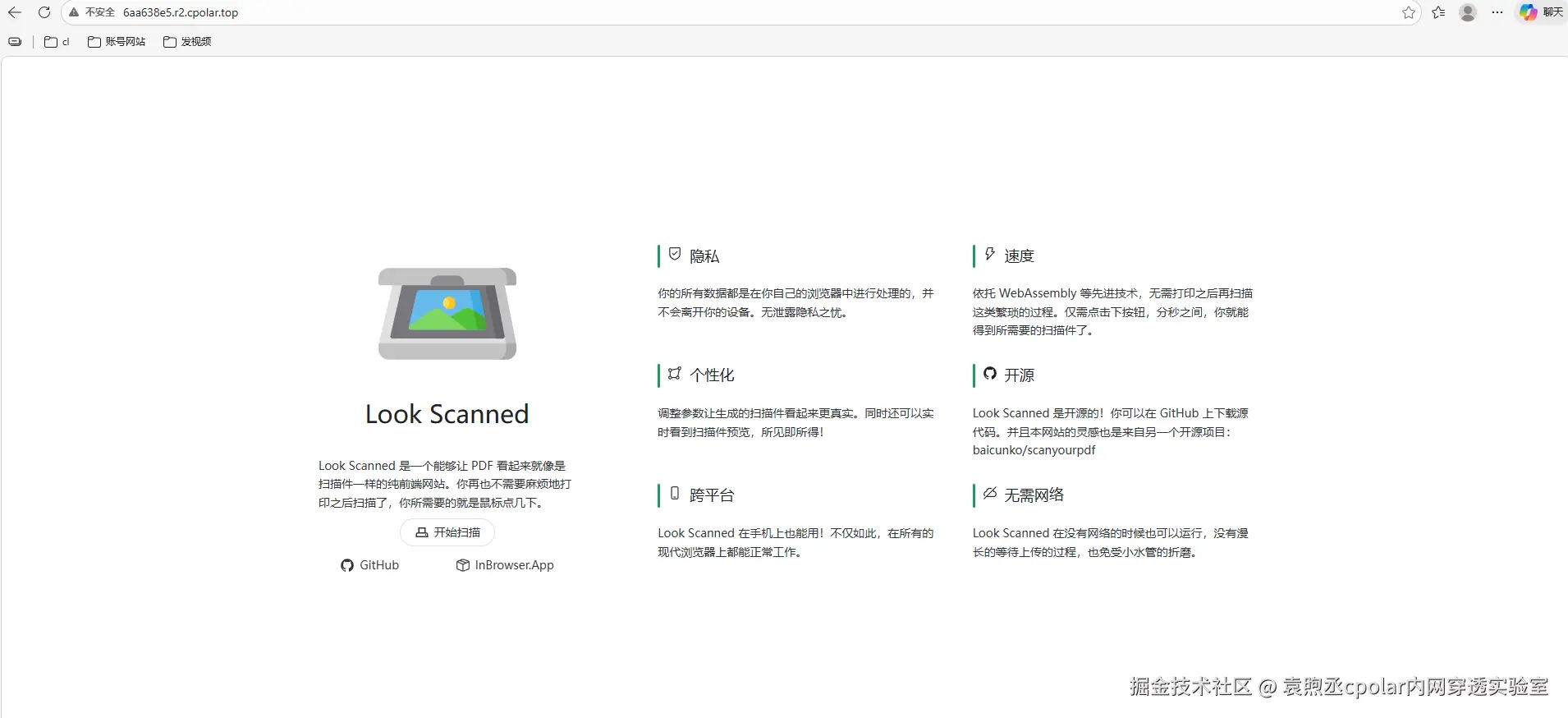Click the 开源 heading text
Image resolution: width=1568 pixels, height=718 pixels.
(x=1020, y=375)
